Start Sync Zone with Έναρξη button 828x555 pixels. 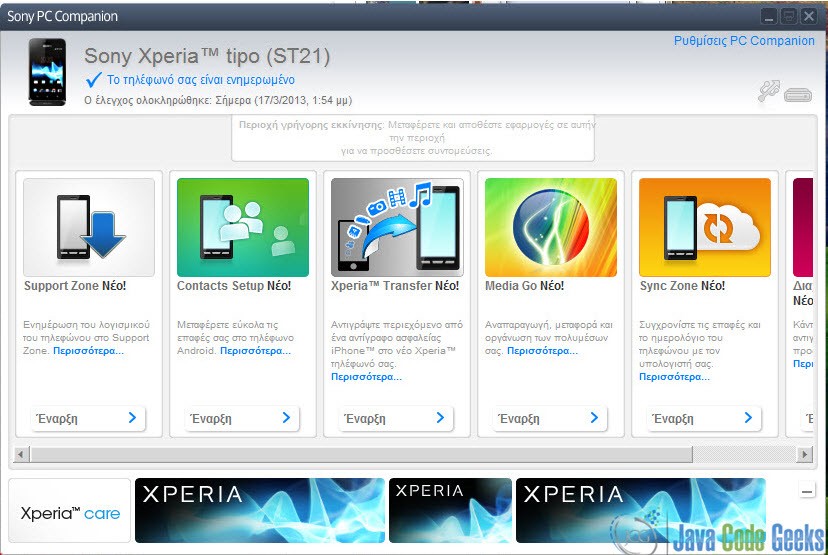click(704, 418)
